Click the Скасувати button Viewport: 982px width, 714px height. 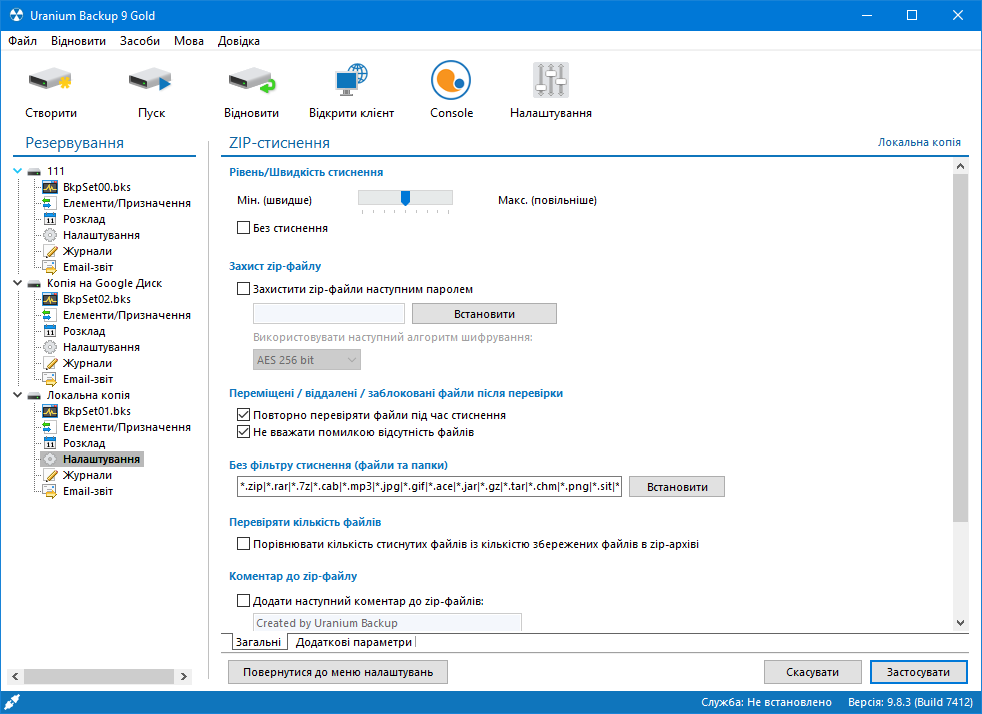coord(812,672)
